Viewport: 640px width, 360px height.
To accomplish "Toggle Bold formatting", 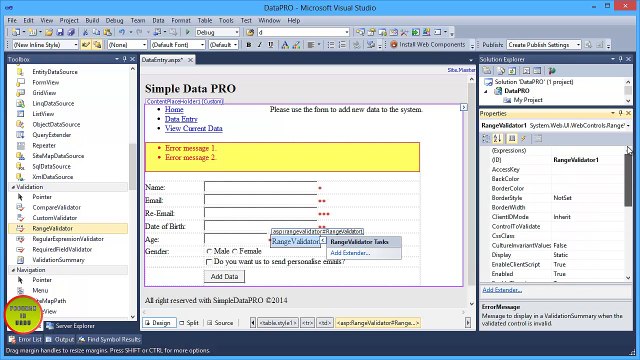I will pos(249,45).
